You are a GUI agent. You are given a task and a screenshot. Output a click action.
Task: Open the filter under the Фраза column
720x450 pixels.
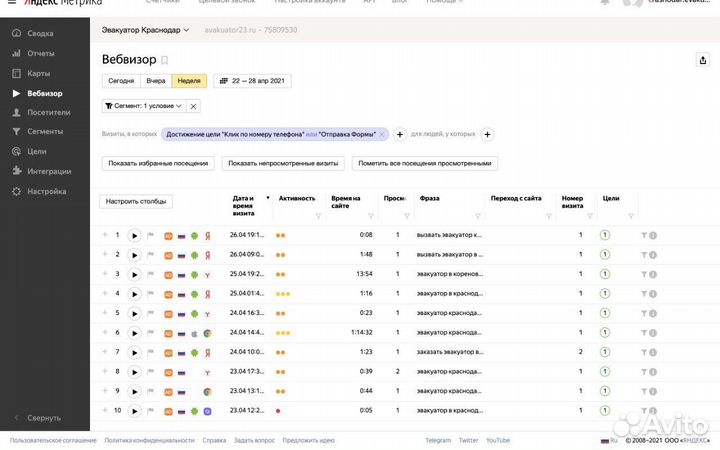(477, 216)
